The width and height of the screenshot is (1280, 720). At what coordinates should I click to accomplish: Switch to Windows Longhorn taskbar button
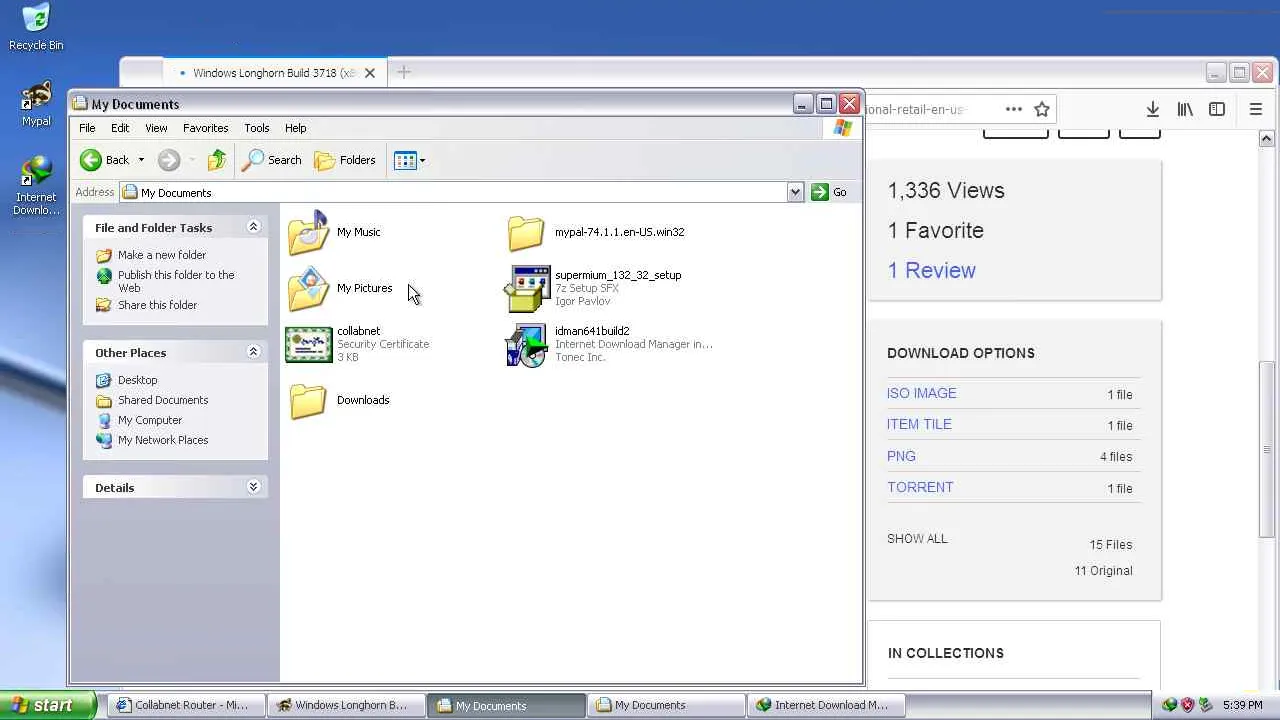click(x=347, y=705)
